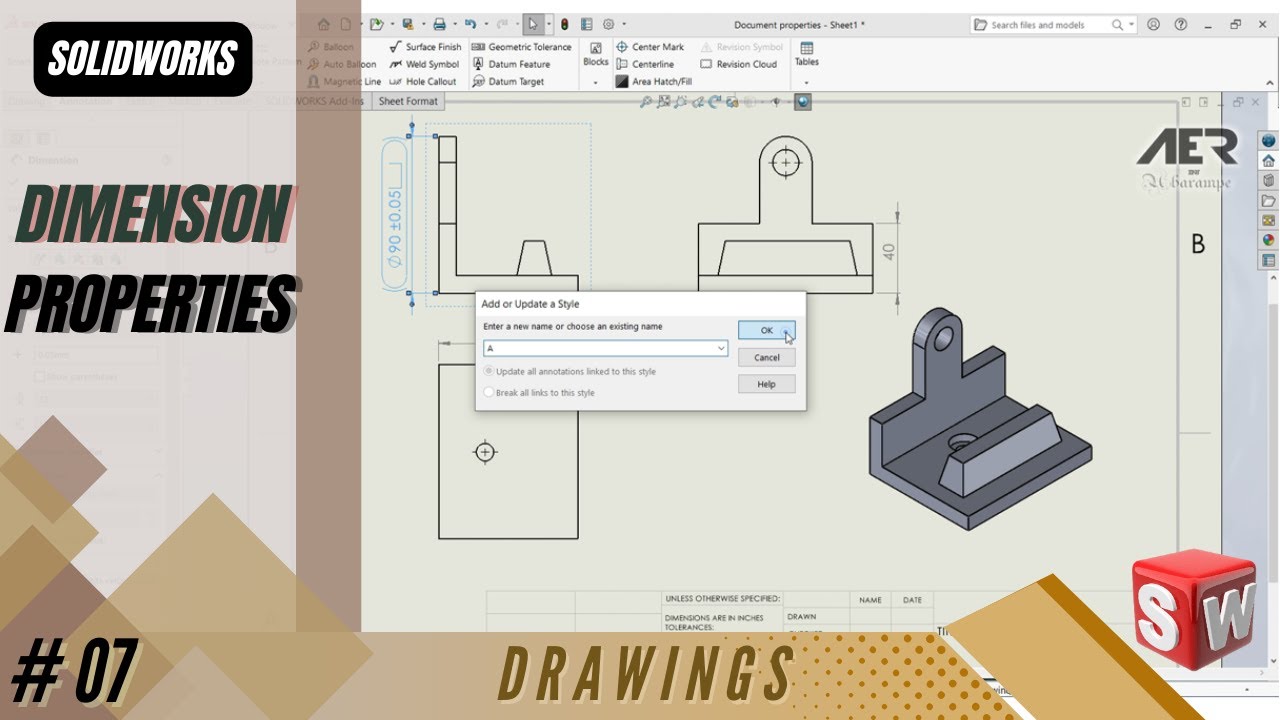Expand the Tables dropdown arrow
Image resolution: width=1280 pixels, height=720 pixels.
coord(806,82)
